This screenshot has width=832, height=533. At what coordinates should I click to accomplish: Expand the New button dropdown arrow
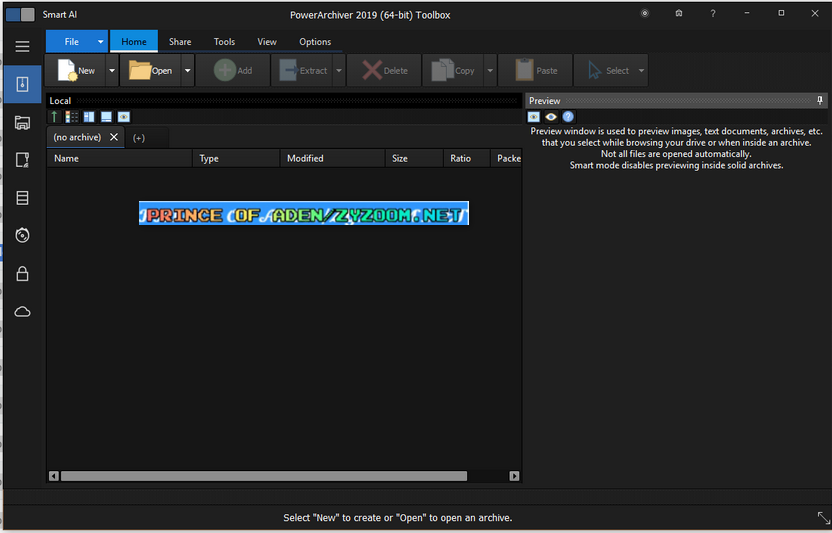111,70
